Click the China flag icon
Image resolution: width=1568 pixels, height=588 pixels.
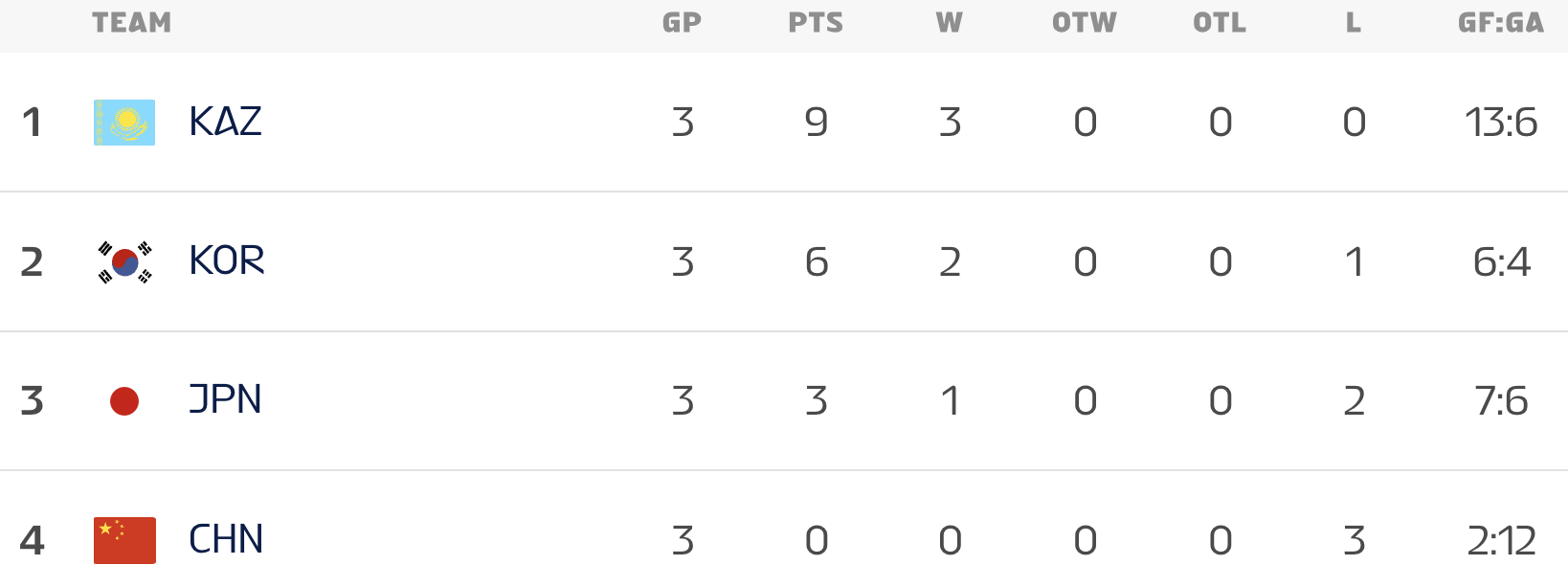point(124,540)
